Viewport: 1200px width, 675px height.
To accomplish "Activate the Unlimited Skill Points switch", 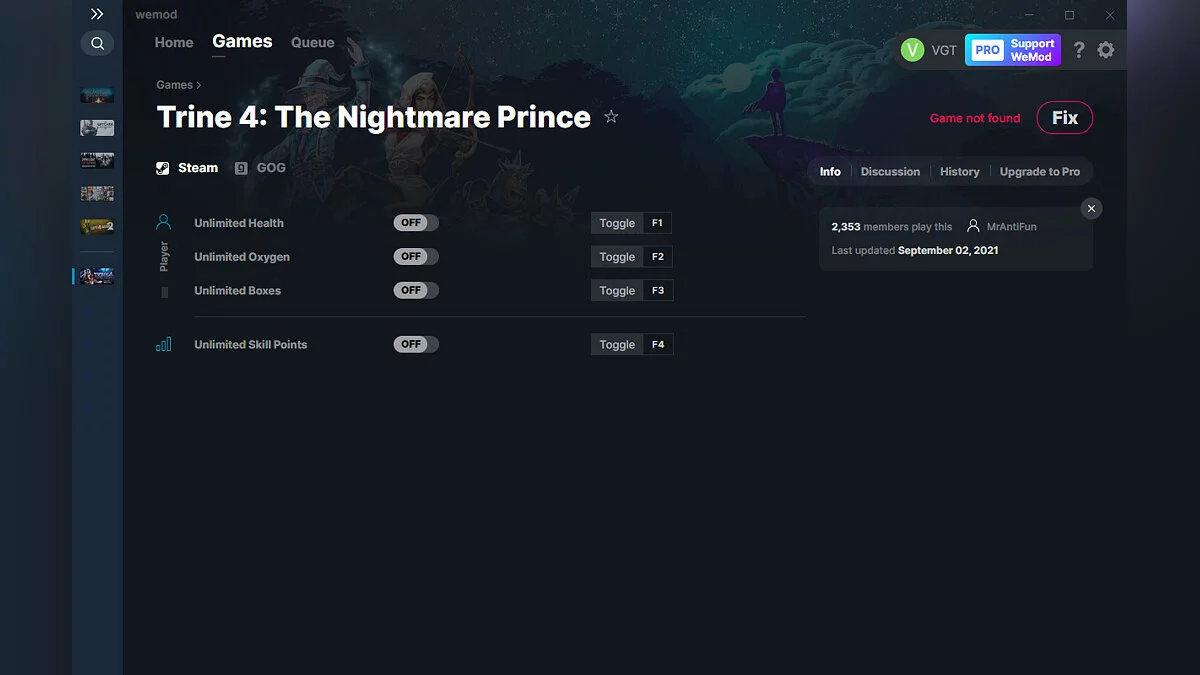I will (414, 343).
